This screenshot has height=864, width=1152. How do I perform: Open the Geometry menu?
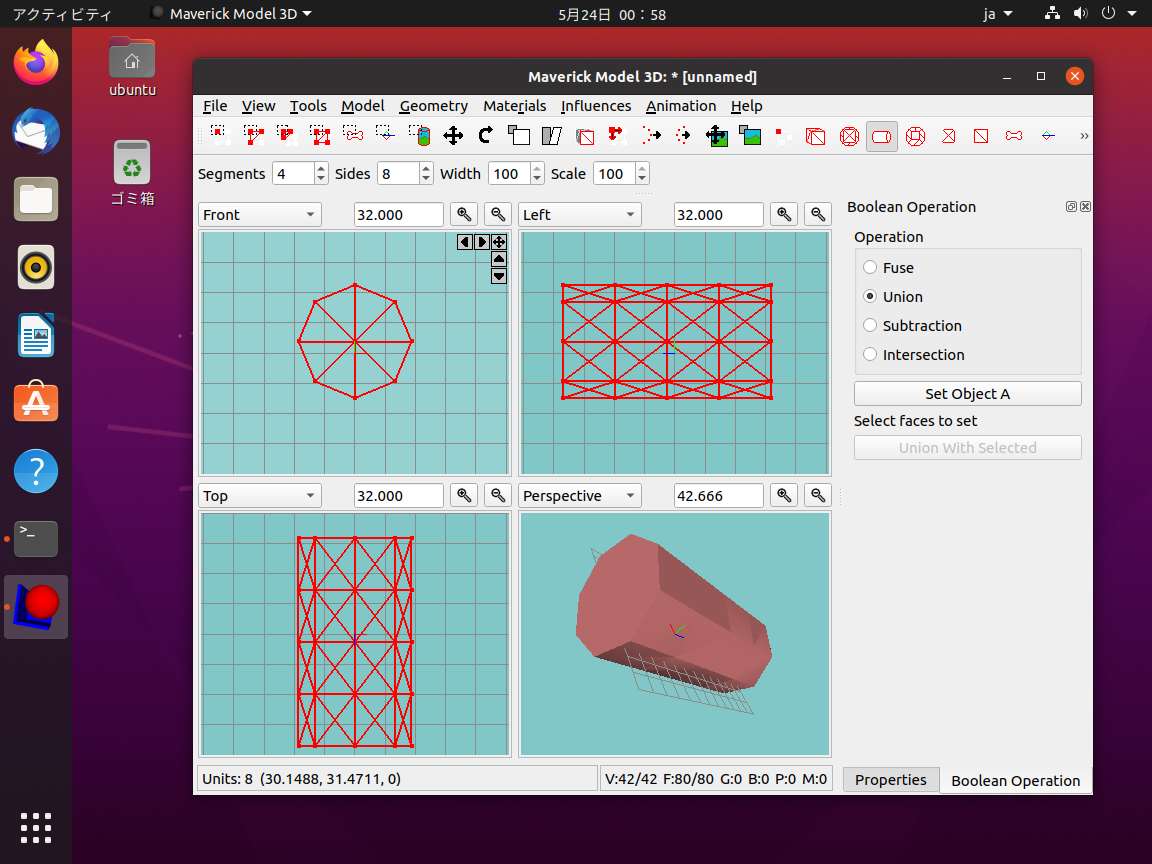click(x=433, y=106)
